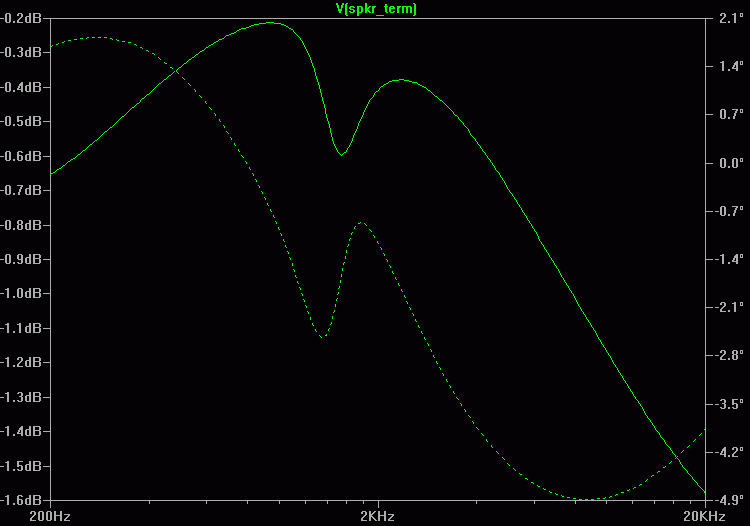This screenshot has width=750, height=526.
Task: Click the -0.7° phase axis label
Action: tap(729, 211)
